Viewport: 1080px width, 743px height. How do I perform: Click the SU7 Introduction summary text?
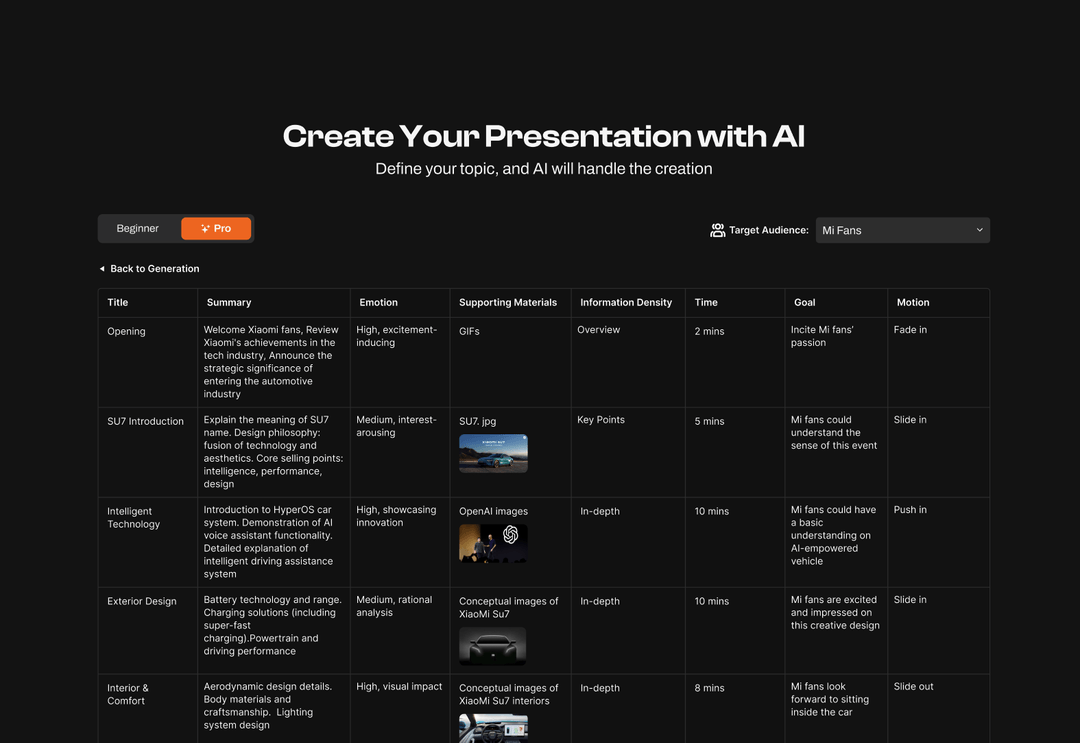pos(273,452)
